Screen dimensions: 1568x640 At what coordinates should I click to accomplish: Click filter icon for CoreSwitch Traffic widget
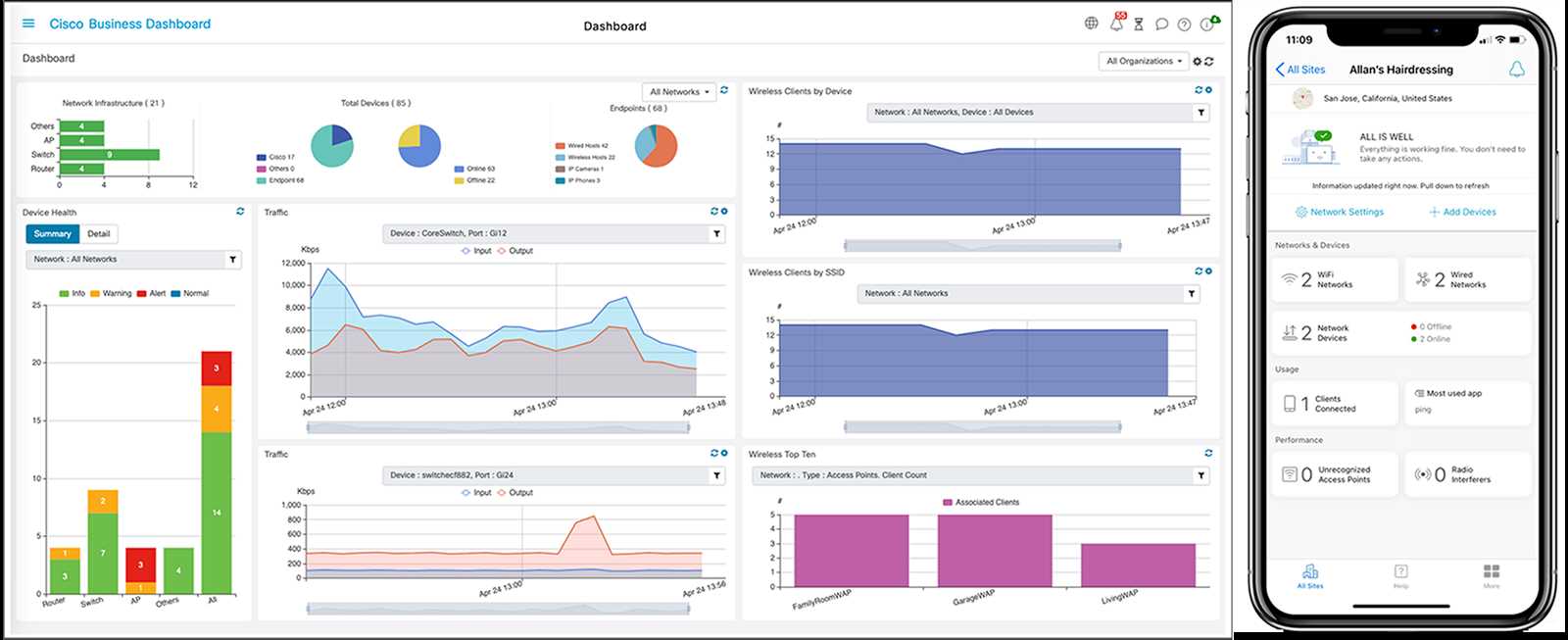click(x=717, y=233)
